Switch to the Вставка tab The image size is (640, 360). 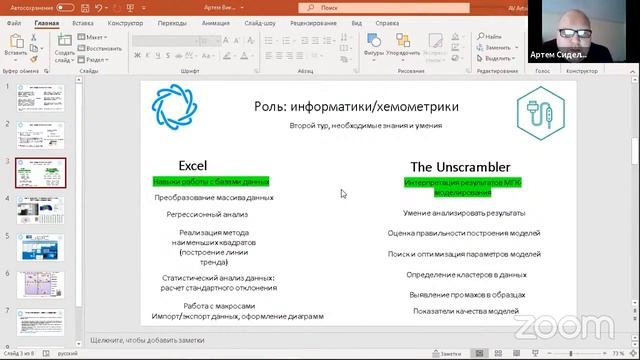(83, 23)
